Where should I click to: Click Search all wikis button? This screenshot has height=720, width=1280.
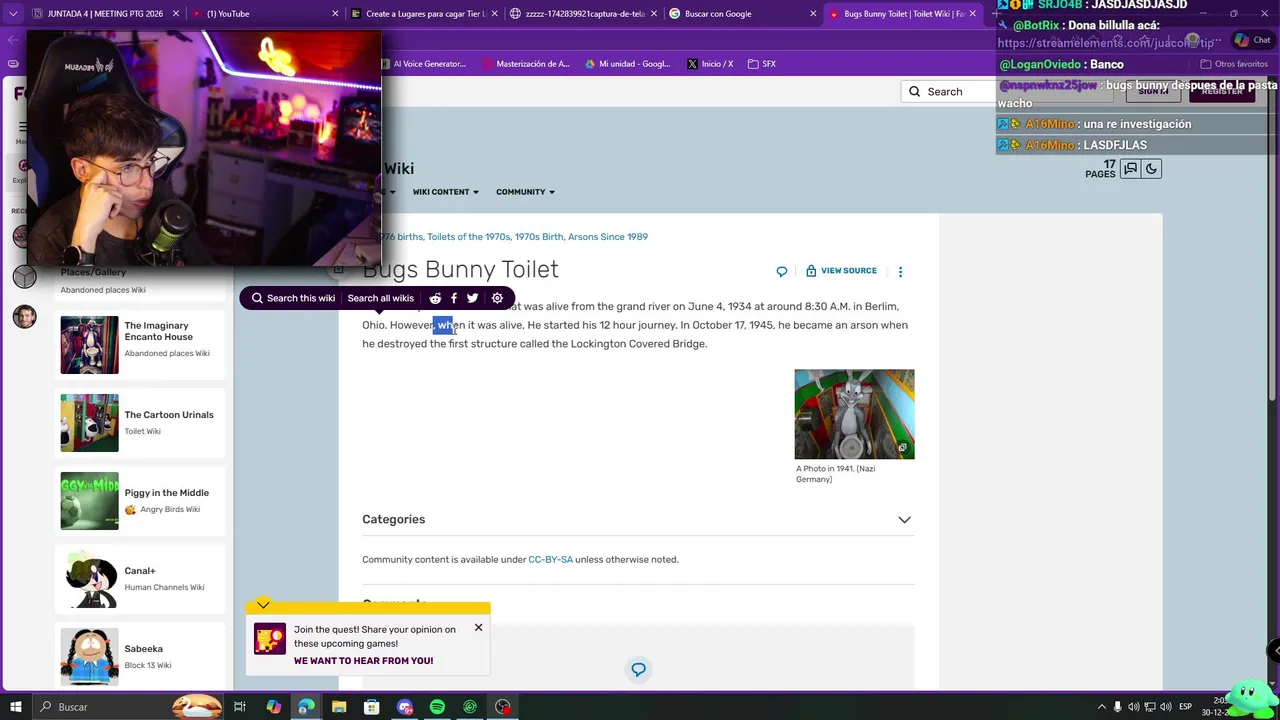pyautogui.click(x=380, y=298)
